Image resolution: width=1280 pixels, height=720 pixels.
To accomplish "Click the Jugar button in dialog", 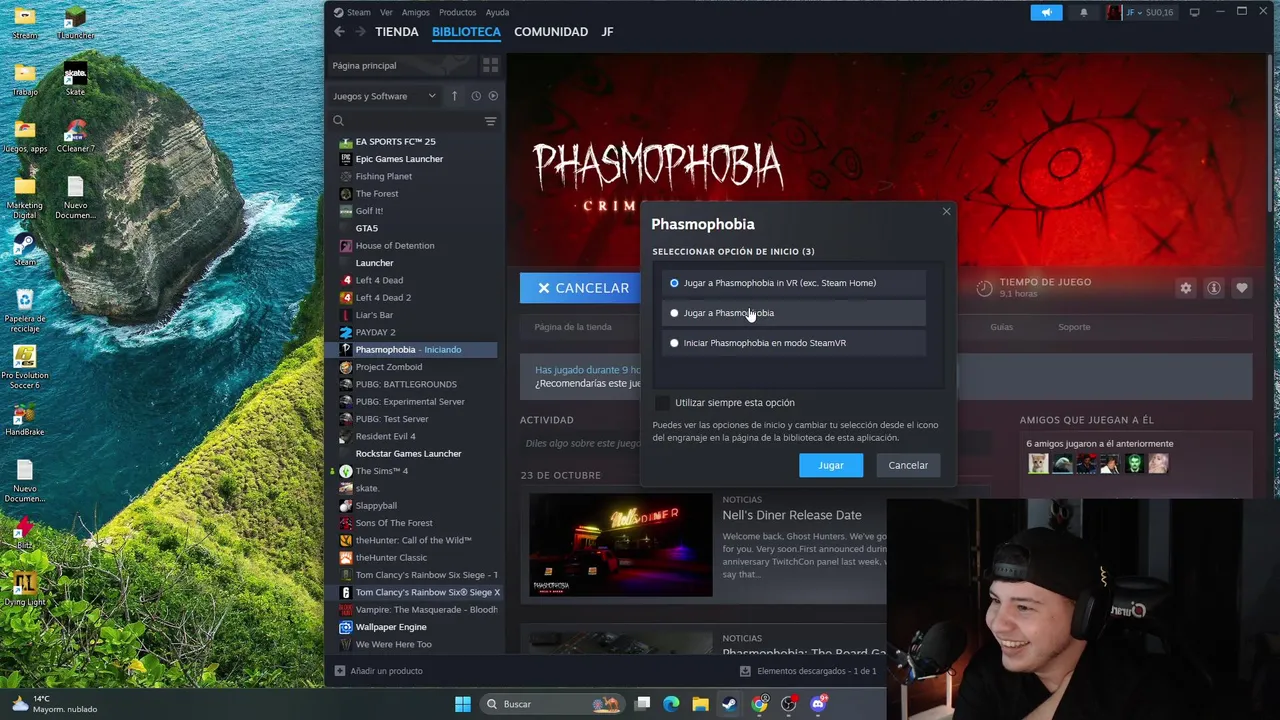I will [x=831, y=465].
